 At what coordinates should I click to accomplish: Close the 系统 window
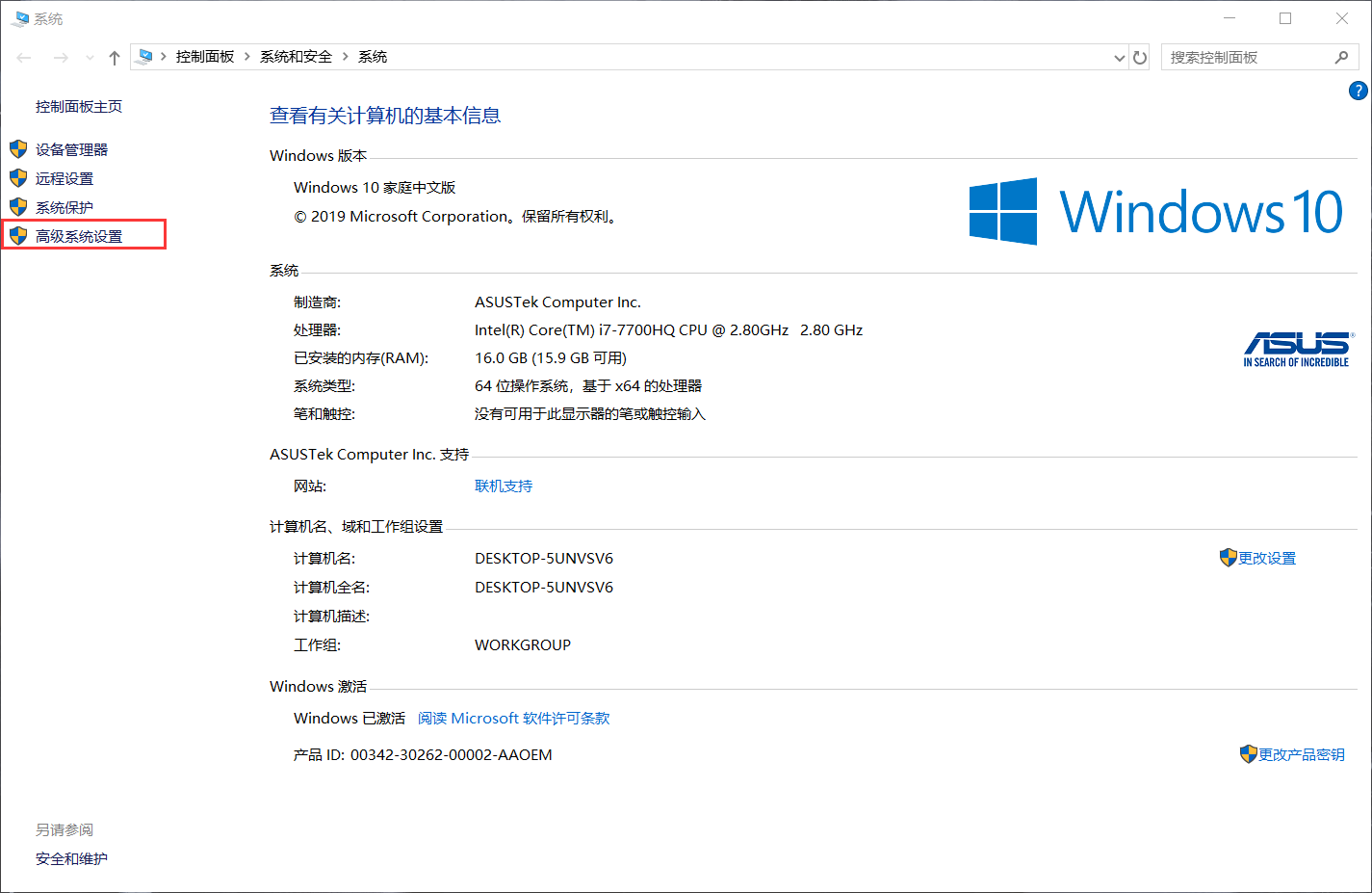[x=1342, y=18]
